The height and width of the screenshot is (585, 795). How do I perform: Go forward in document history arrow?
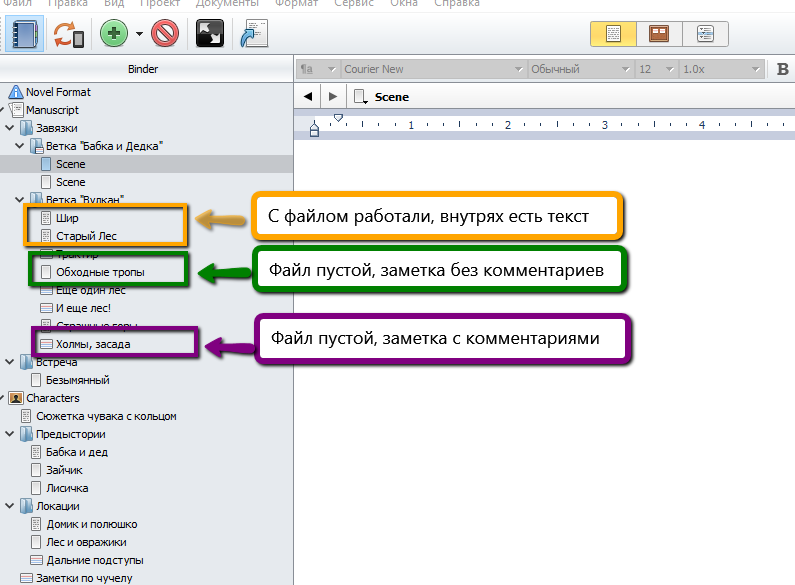333,97
